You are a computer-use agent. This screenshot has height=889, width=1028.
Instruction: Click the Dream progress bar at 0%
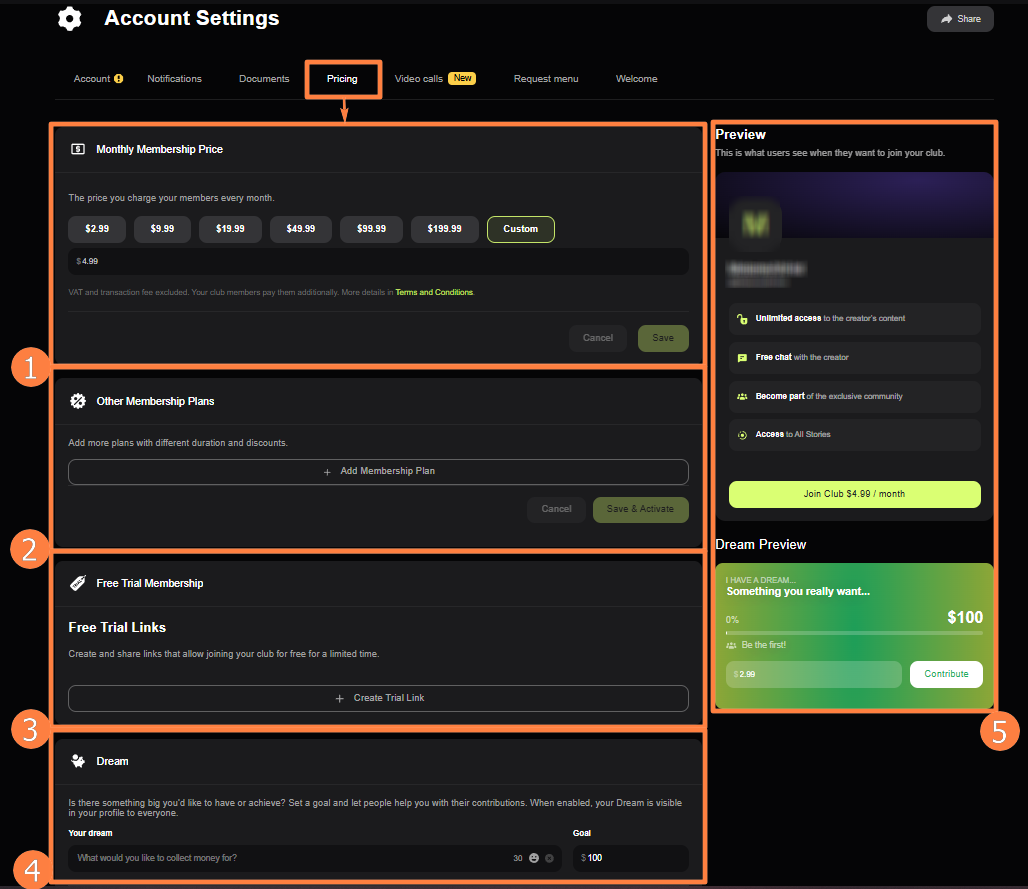pyautogui.click(x=854, y=633)
